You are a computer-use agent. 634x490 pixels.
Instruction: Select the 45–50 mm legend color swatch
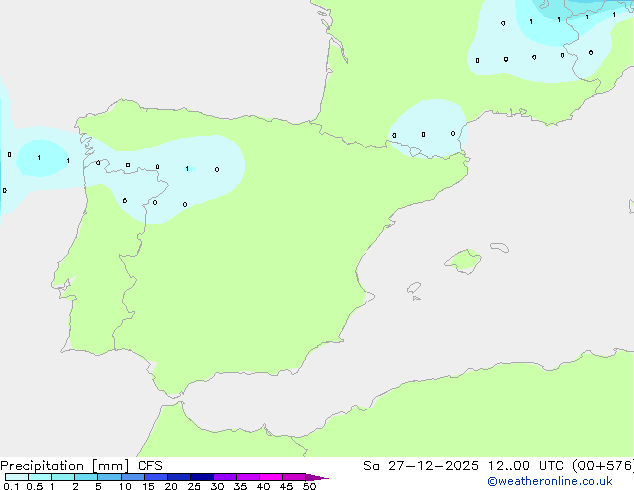(x=294, y=477)
